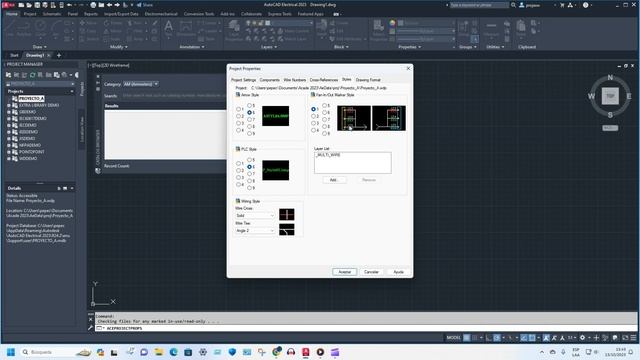Click the Text tool icon in Annotation panel

[x=168, y=27]
